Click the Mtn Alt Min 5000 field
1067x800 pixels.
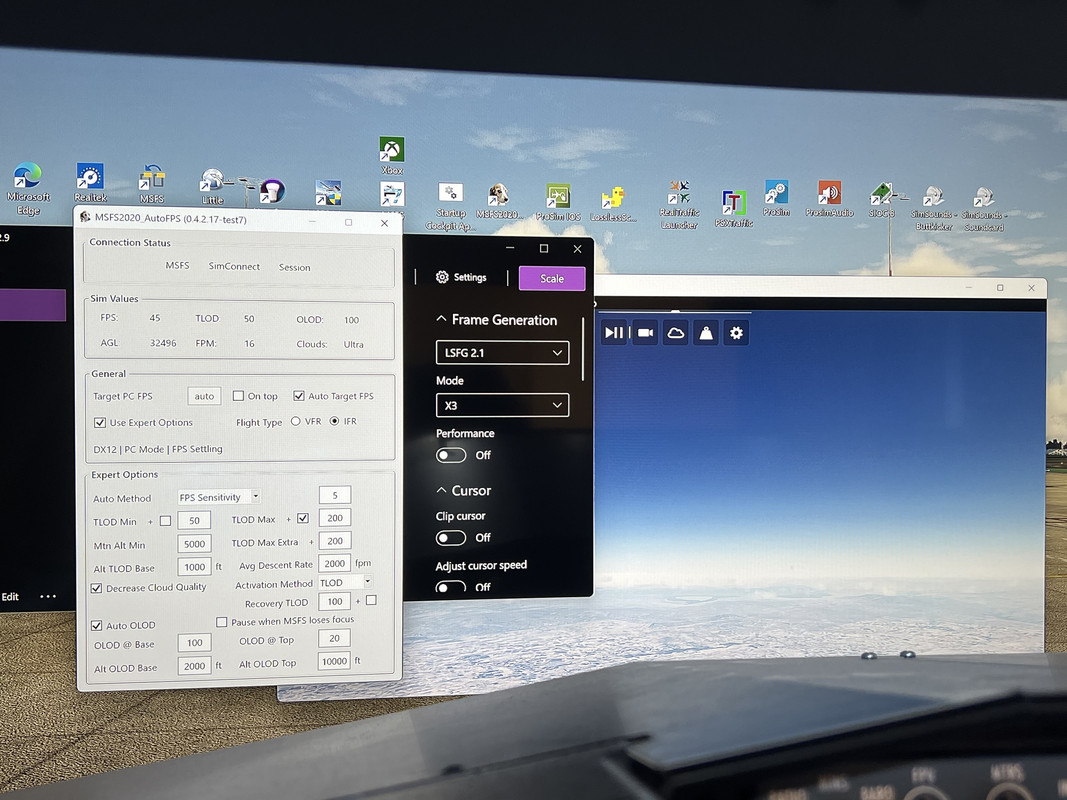pos(194,544)
